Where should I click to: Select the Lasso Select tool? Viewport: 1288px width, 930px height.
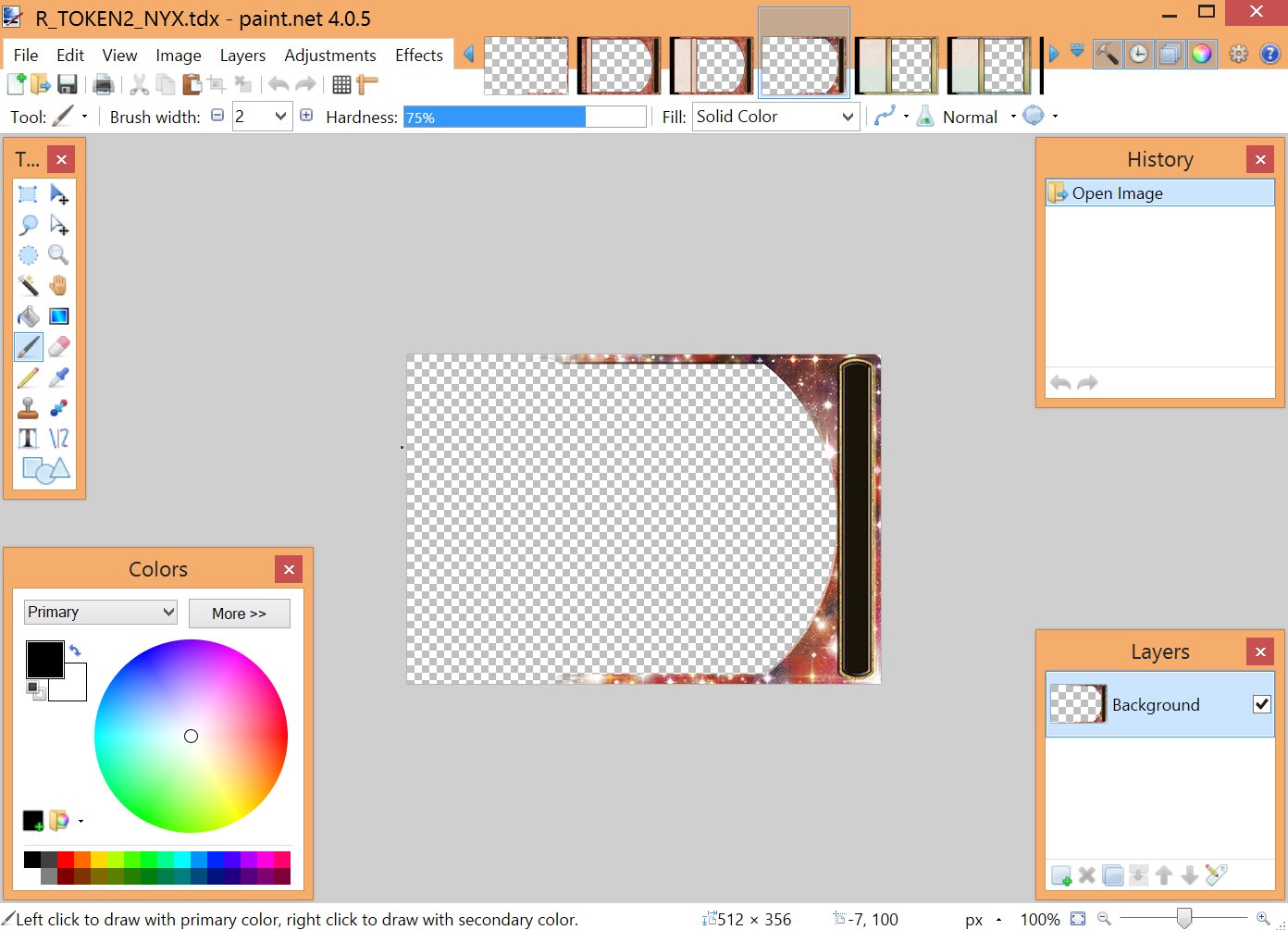click(29, 225)
